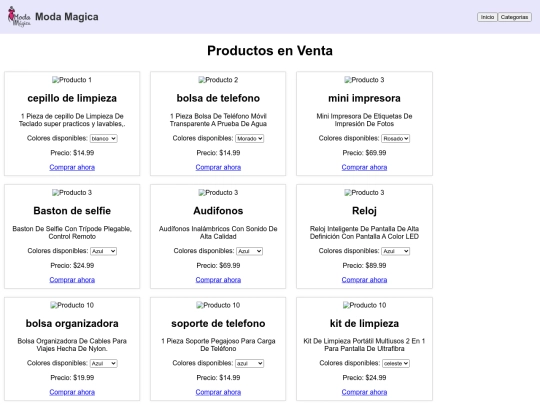This screenshot has width=540, height=405.
Task: Click the Moda Magica logo icon
Action: tap(19, 17)
